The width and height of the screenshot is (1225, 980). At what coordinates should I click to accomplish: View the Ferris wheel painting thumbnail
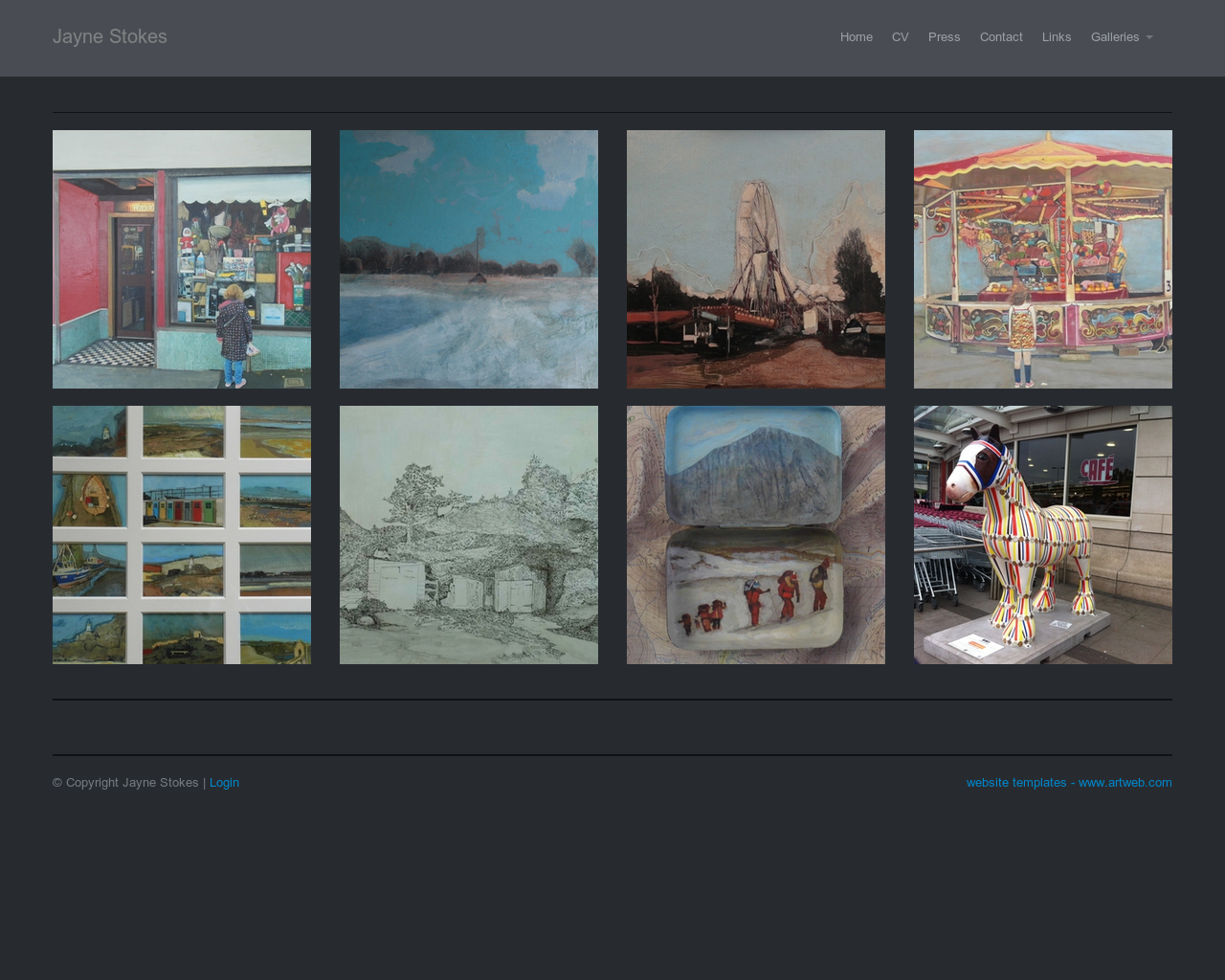click(x=756, y=259)
